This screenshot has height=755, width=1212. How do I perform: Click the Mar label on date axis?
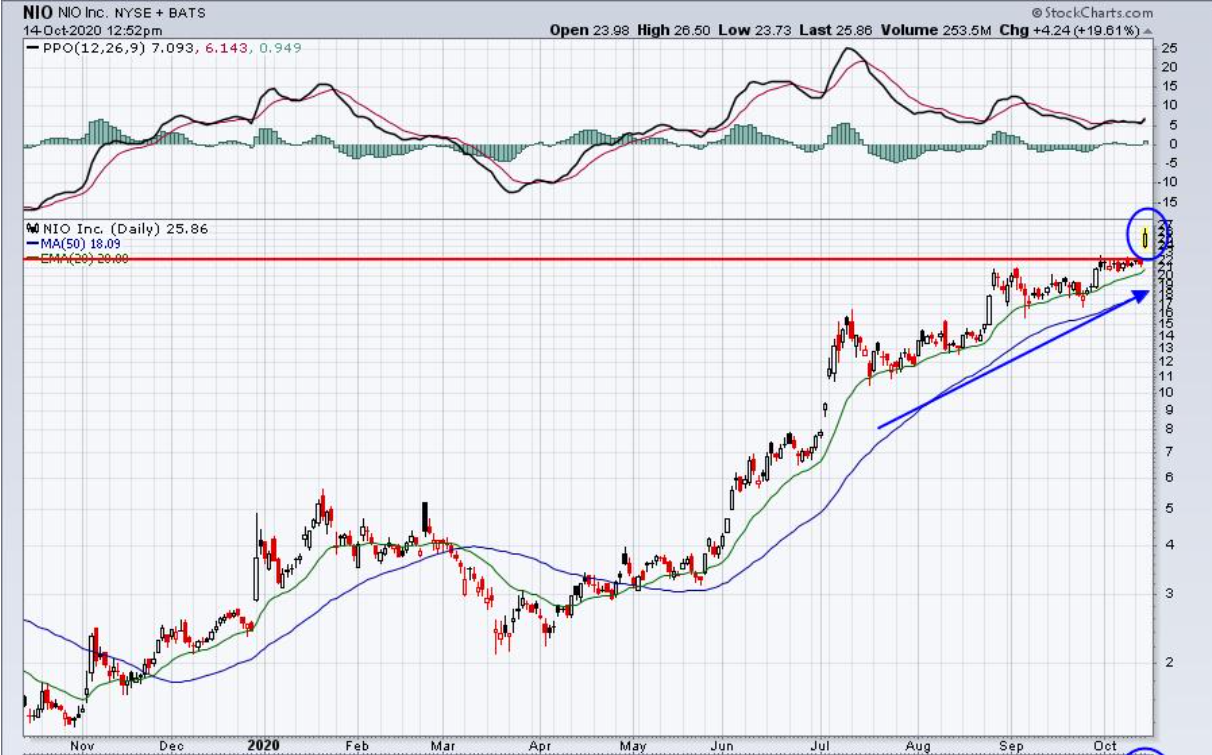[x=442, y=746]
